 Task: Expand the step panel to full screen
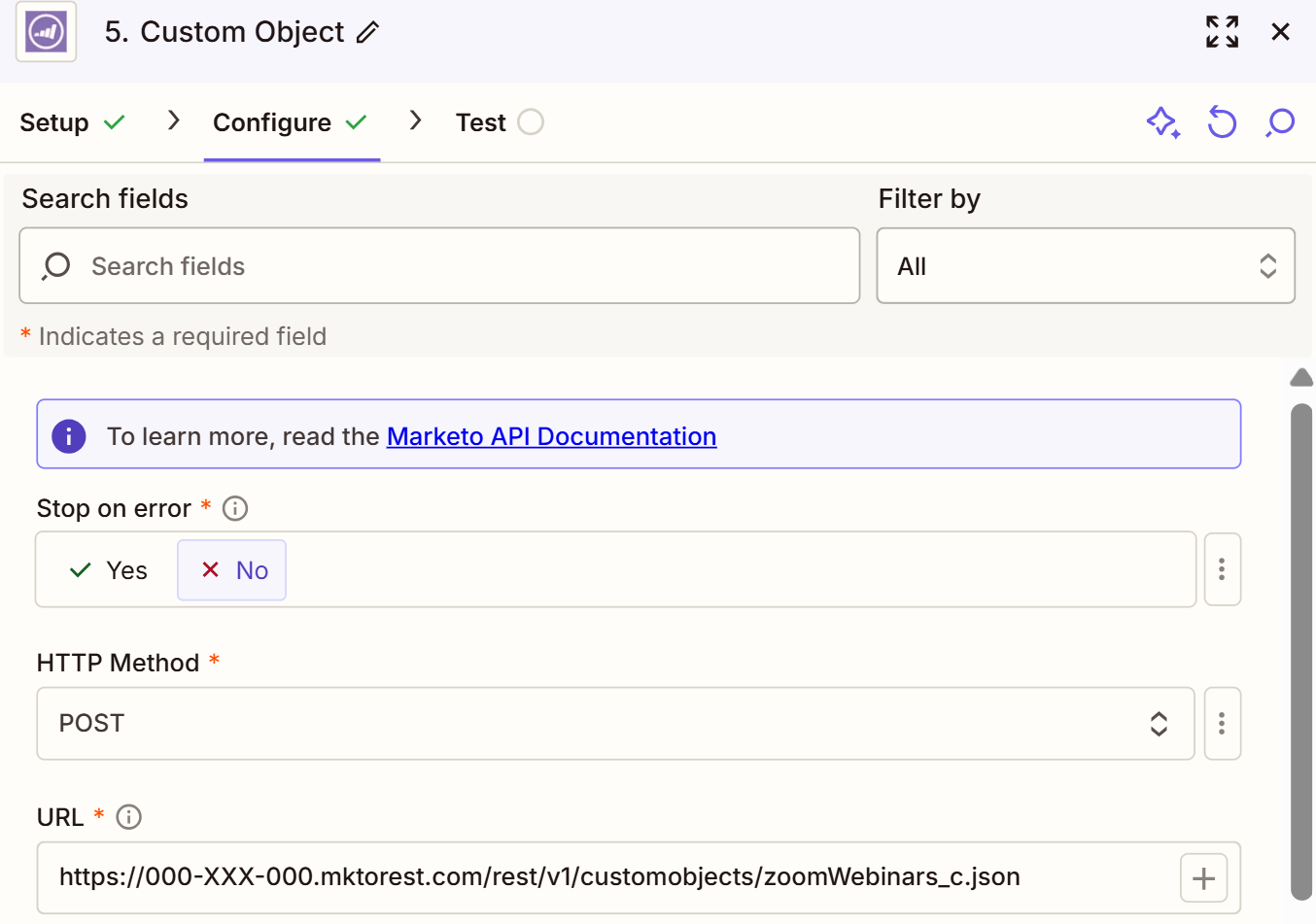(x=1222, y=32)
